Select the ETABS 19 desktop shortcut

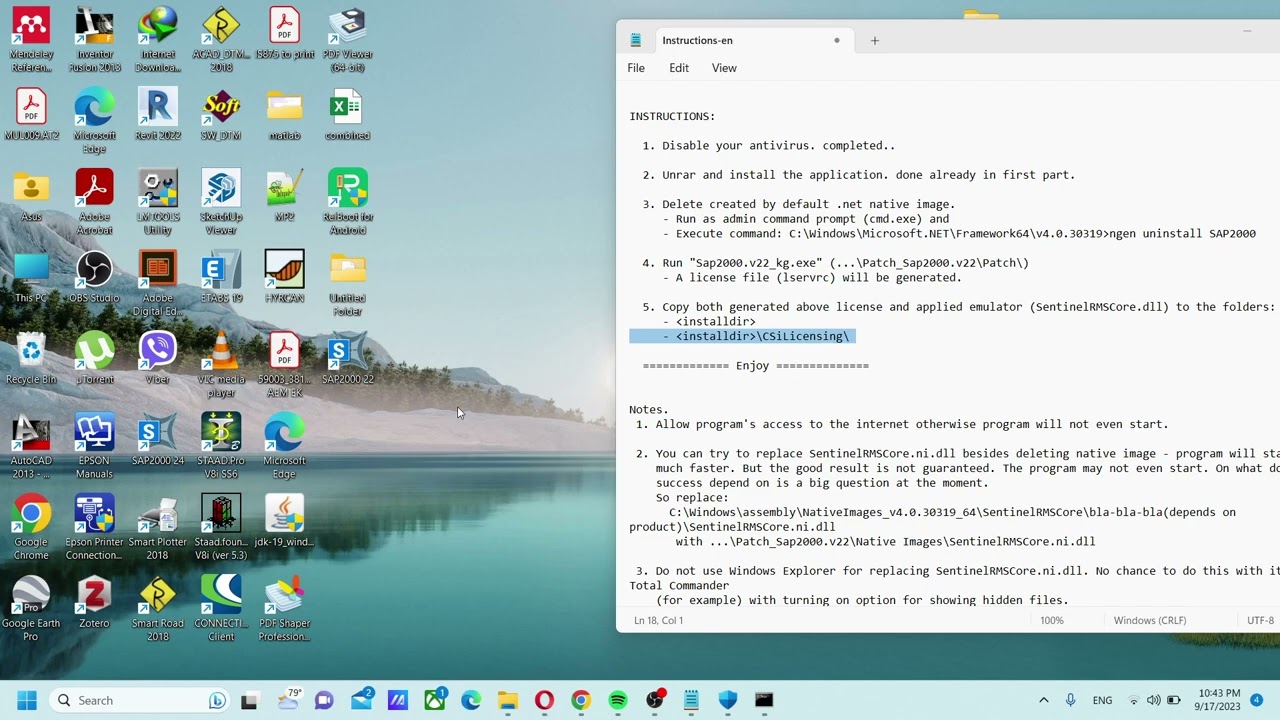click(221, 277)
